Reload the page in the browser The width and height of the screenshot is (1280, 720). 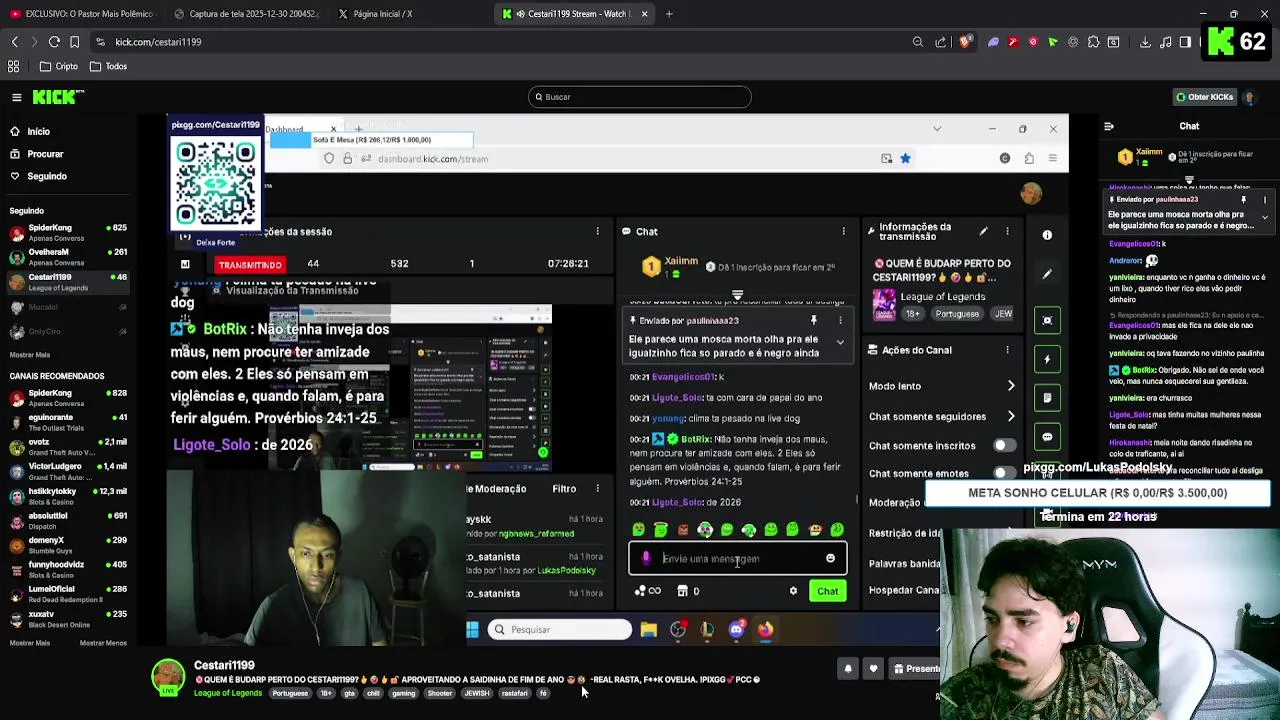[54, 42]
